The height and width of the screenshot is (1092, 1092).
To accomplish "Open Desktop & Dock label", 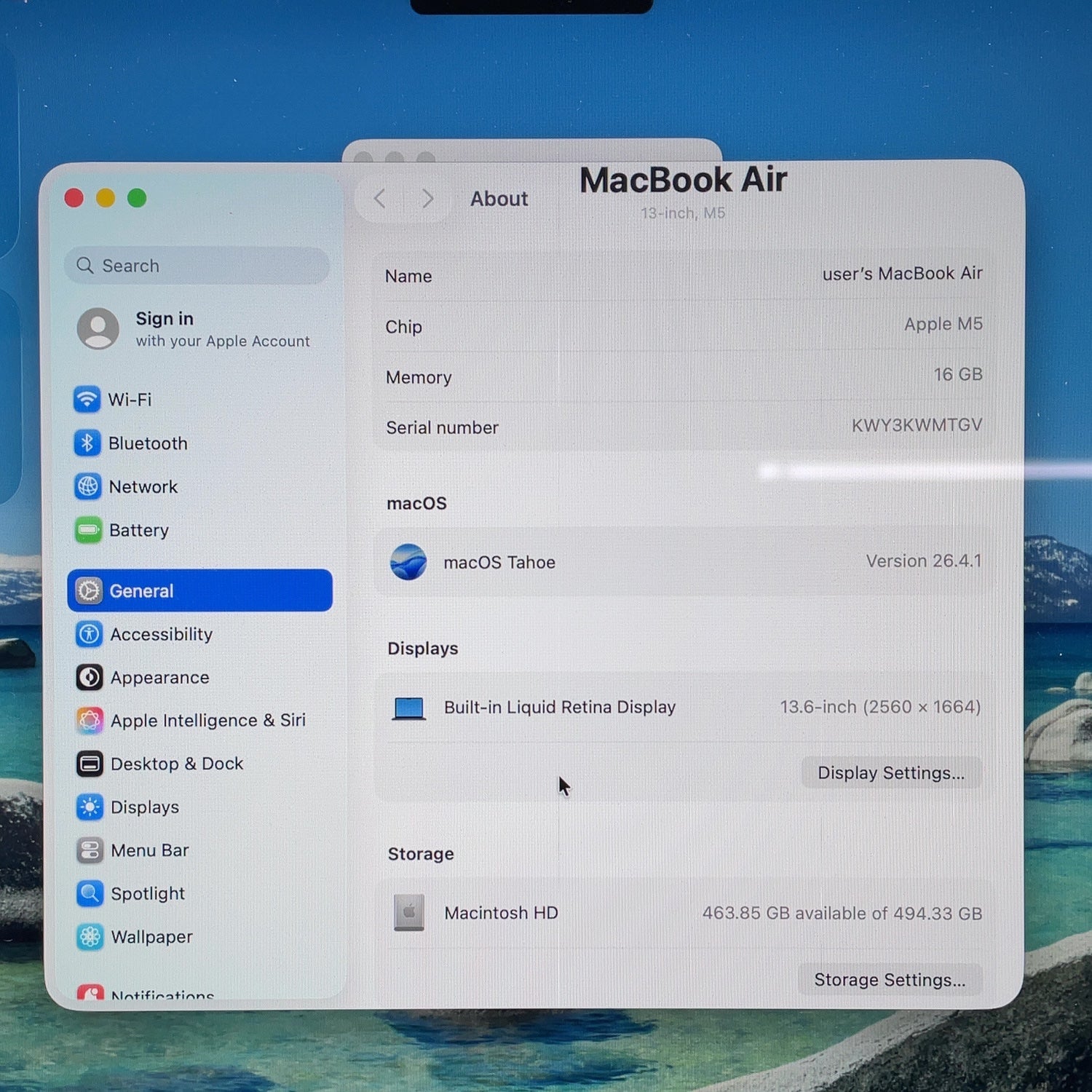I will coord(177,764).
